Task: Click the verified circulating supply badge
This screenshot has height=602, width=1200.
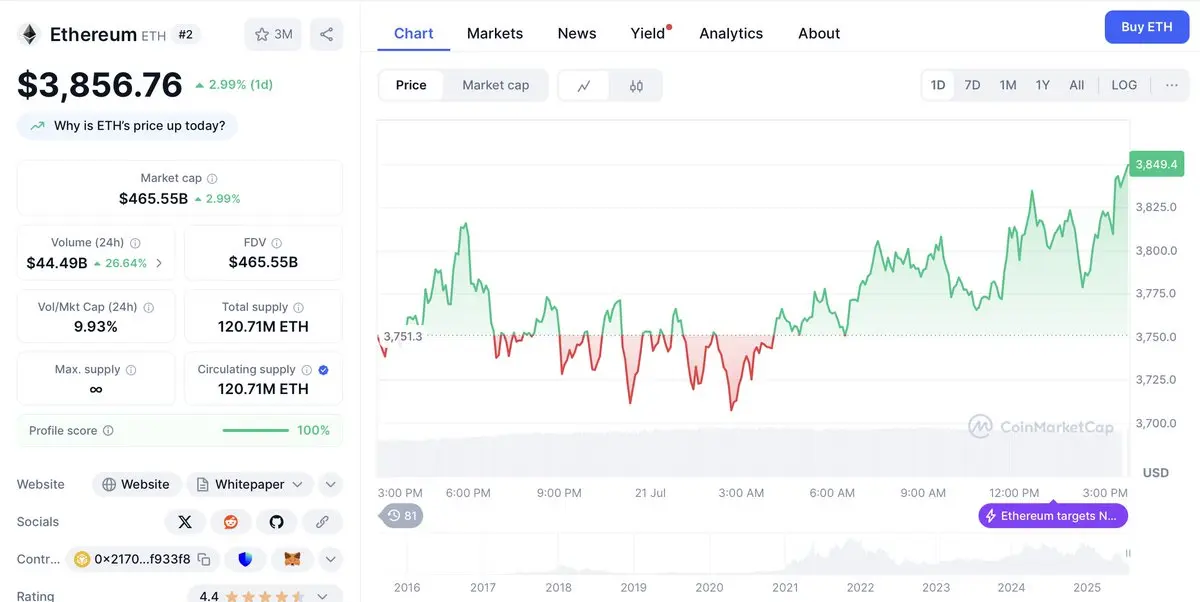Action: [323, 370]
